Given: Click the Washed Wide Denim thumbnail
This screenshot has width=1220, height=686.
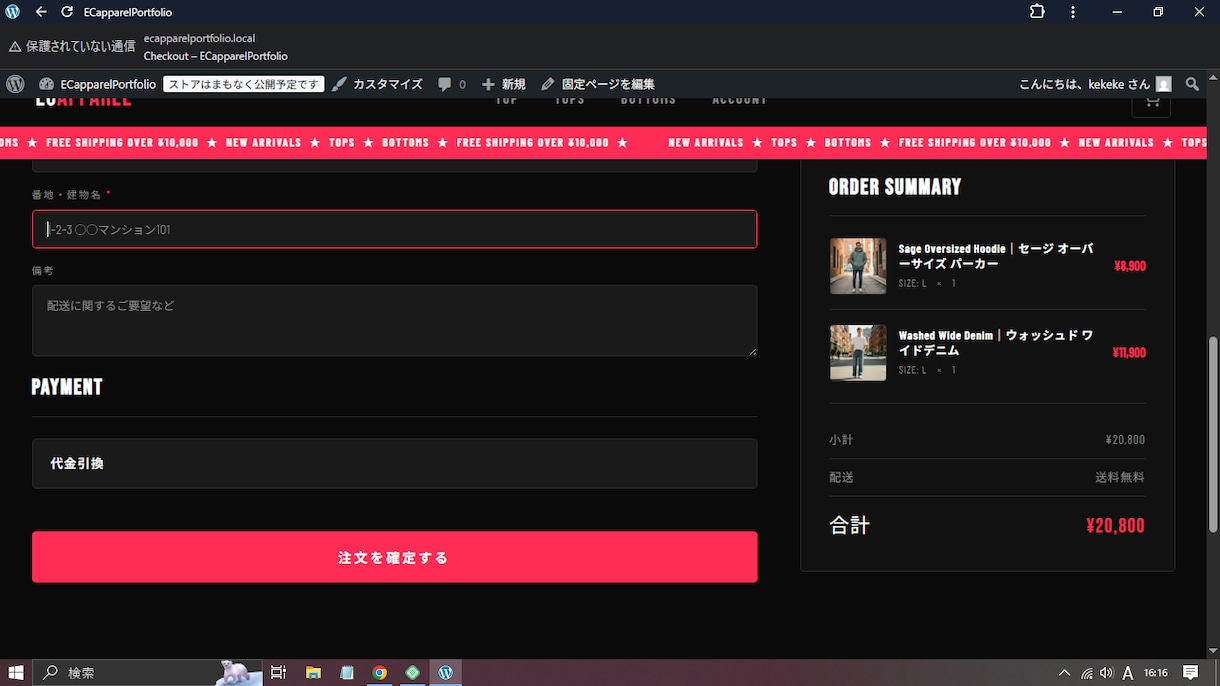Looking at the screenshot, I should point(858,352).
